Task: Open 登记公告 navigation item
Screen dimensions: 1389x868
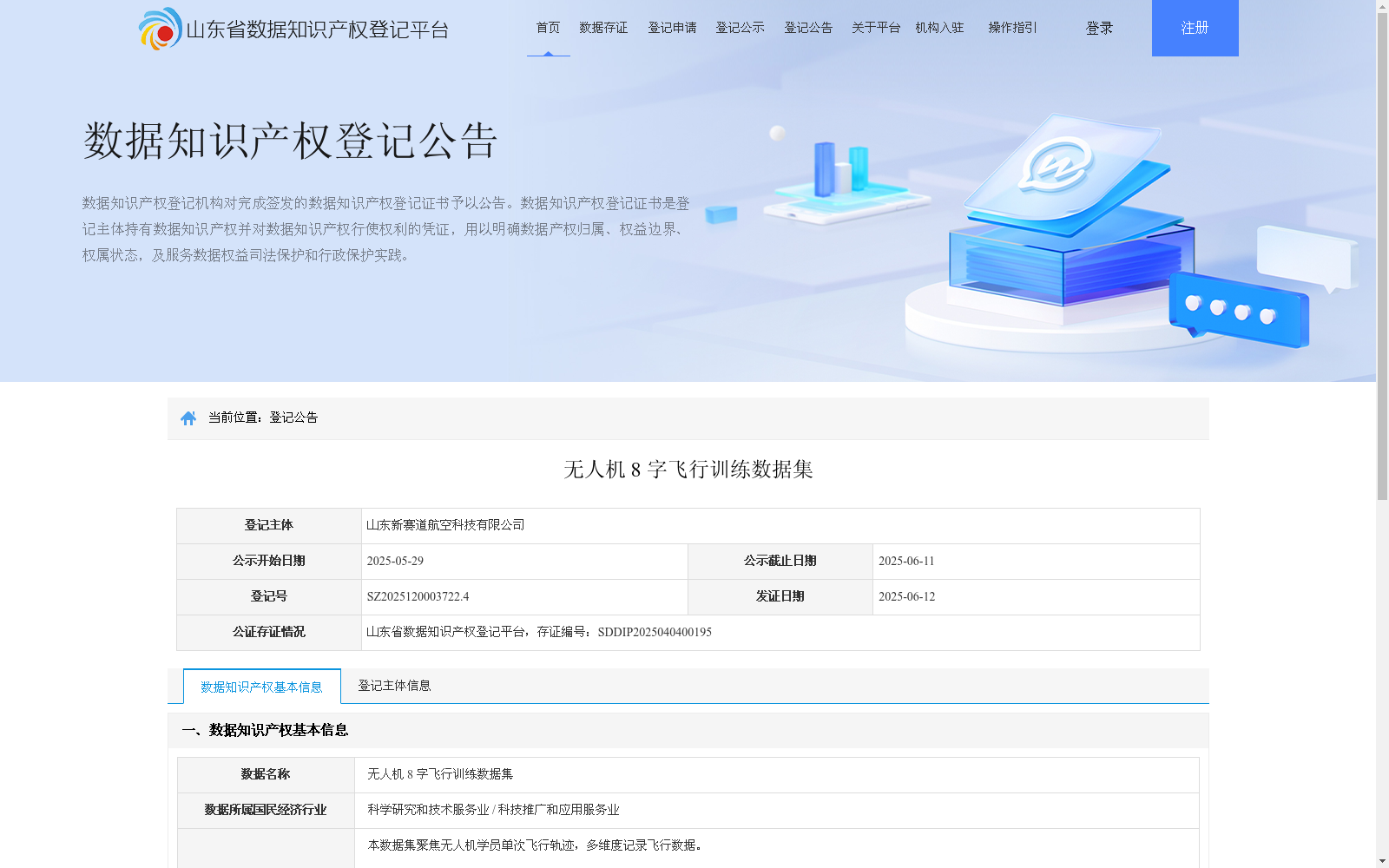Action: [808, 28]
